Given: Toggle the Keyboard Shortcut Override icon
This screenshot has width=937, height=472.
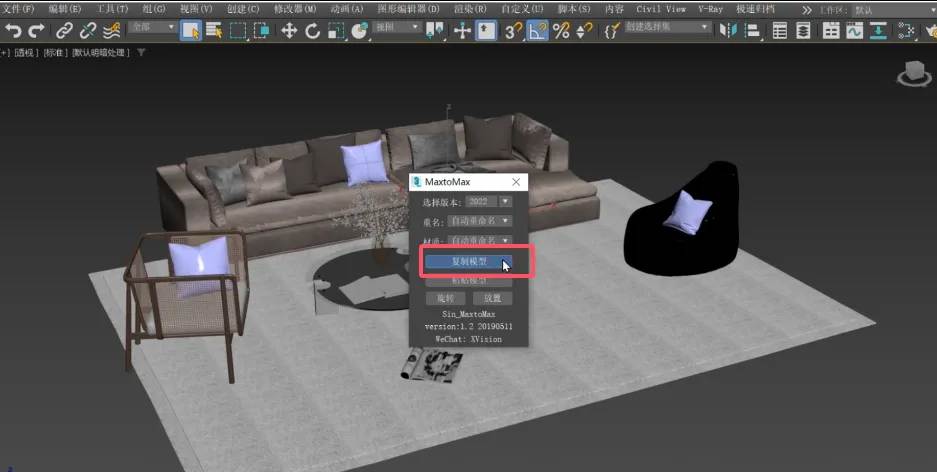Looking at the screenshot, I should [486, 30].
